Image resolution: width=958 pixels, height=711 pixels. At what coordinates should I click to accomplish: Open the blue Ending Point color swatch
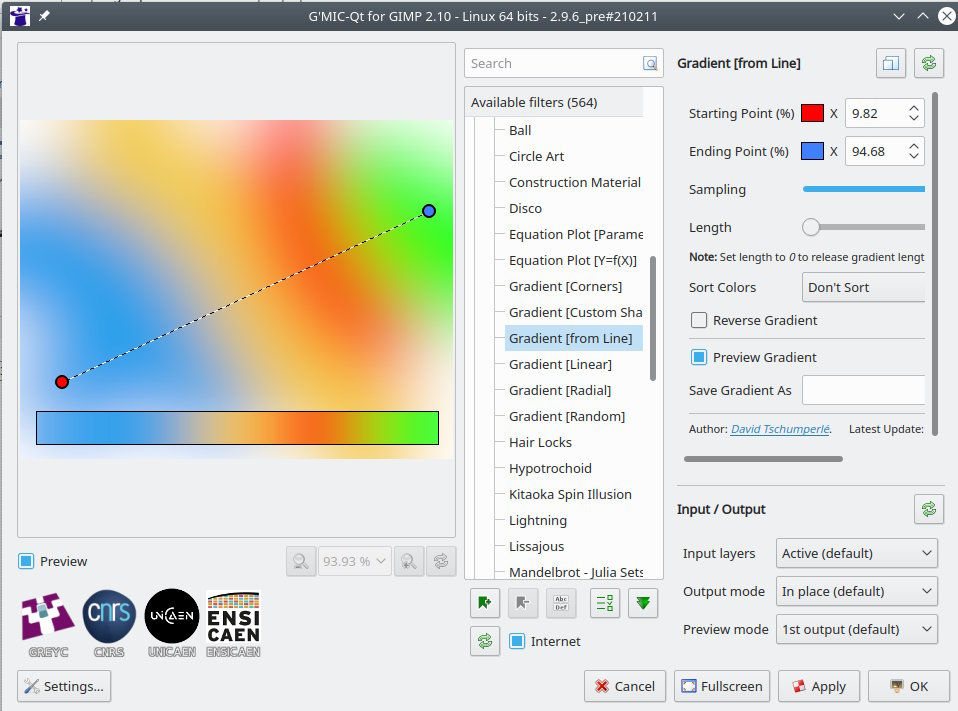(812, 151)
